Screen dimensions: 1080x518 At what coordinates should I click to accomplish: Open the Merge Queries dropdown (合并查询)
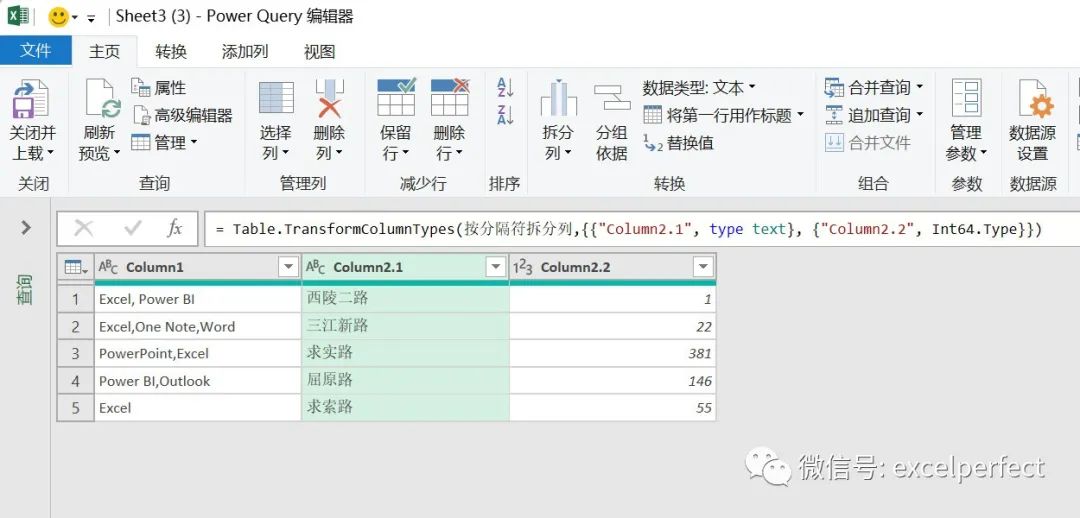873,87
